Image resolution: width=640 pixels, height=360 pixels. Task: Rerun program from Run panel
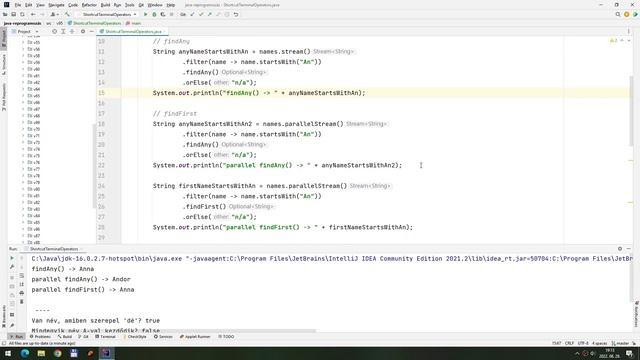pos(12,258)
